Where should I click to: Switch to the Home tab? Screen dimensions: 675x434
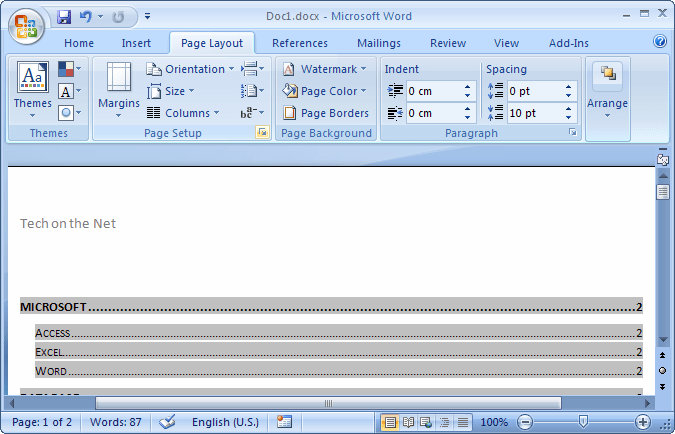[79, 43]
